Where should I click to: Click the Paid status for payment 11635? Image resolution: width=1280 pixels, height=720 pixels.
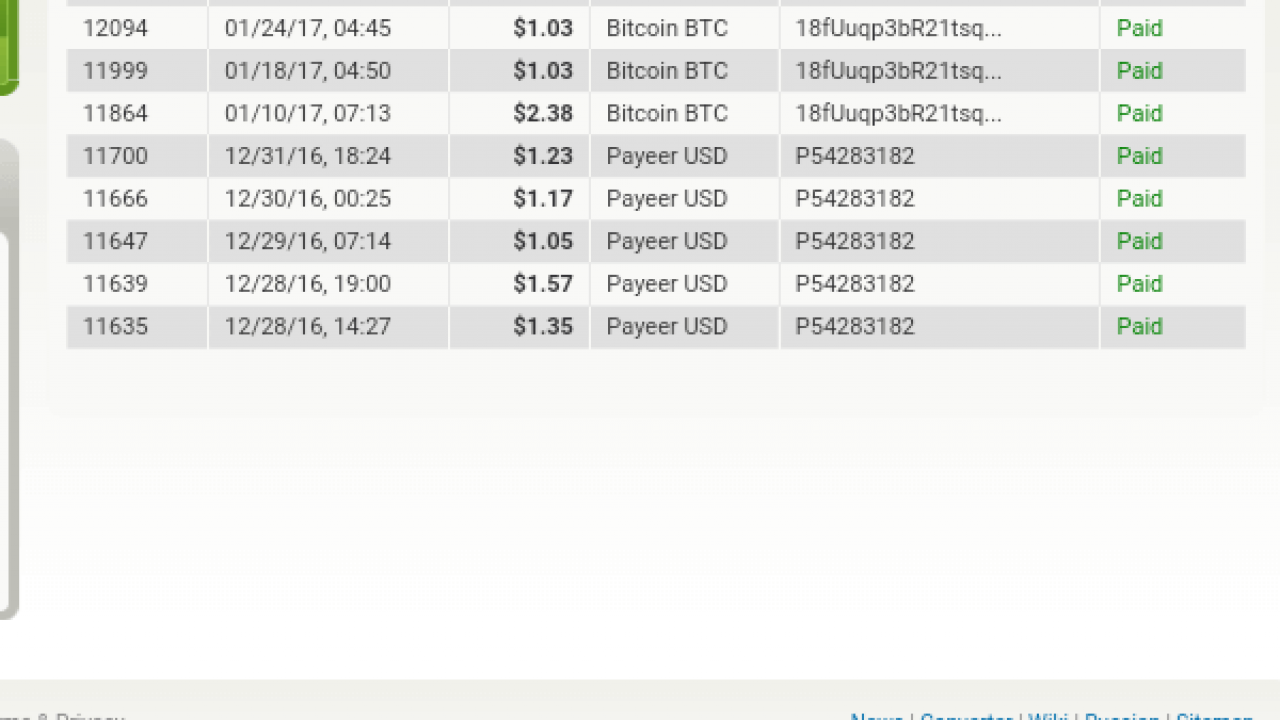tap(1139, 327)
